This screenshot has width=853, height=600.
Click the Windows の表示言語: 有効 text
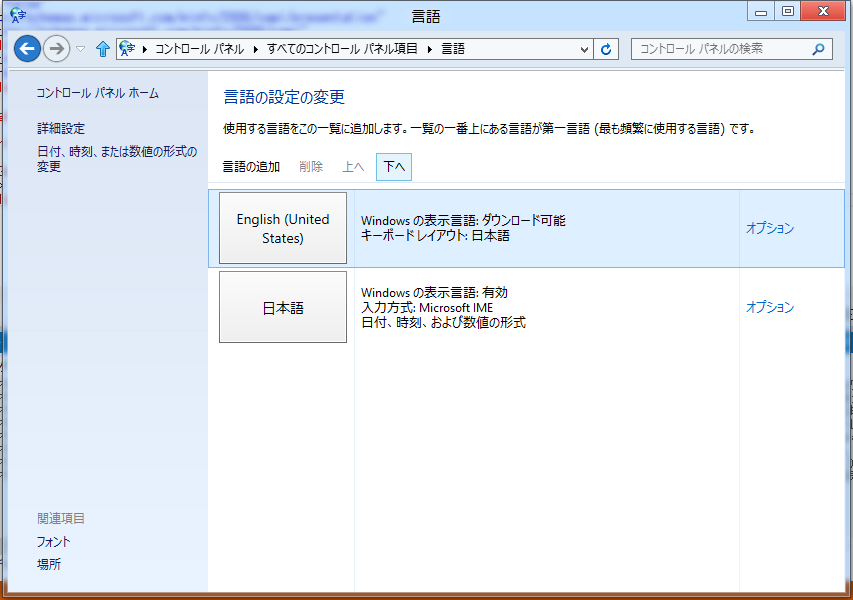coord(434,293)
